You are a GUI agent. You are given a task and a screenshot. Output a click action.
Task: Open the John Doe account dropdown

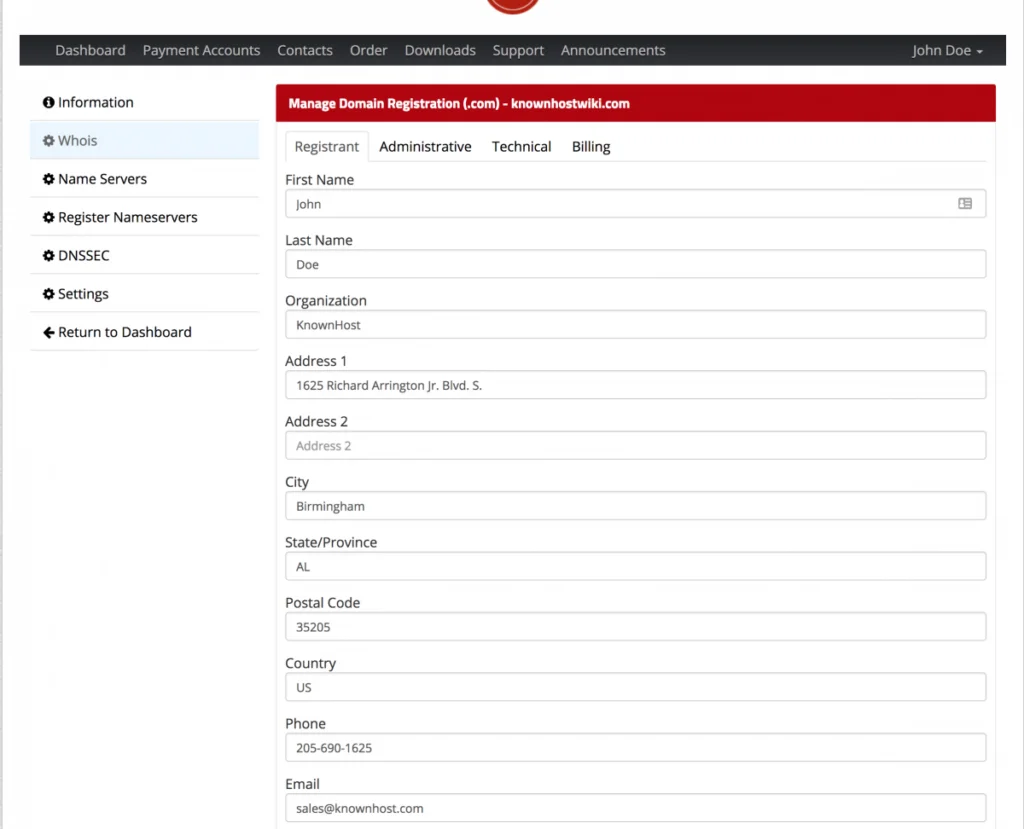[x=947, y=50]
